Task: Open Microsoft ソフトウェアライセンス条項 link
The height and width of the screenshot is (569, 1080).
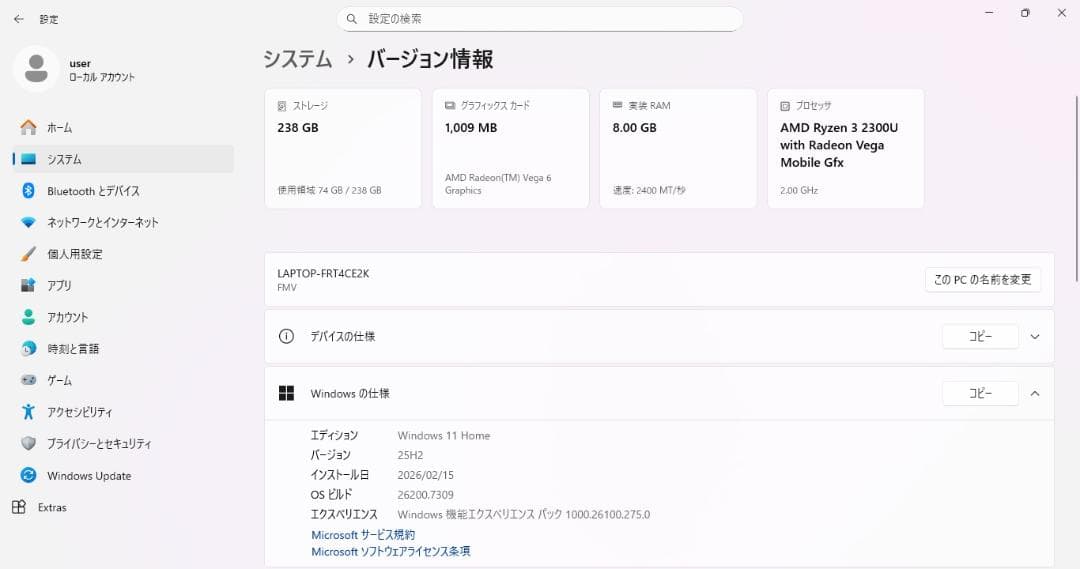Action: pos(391,551)
